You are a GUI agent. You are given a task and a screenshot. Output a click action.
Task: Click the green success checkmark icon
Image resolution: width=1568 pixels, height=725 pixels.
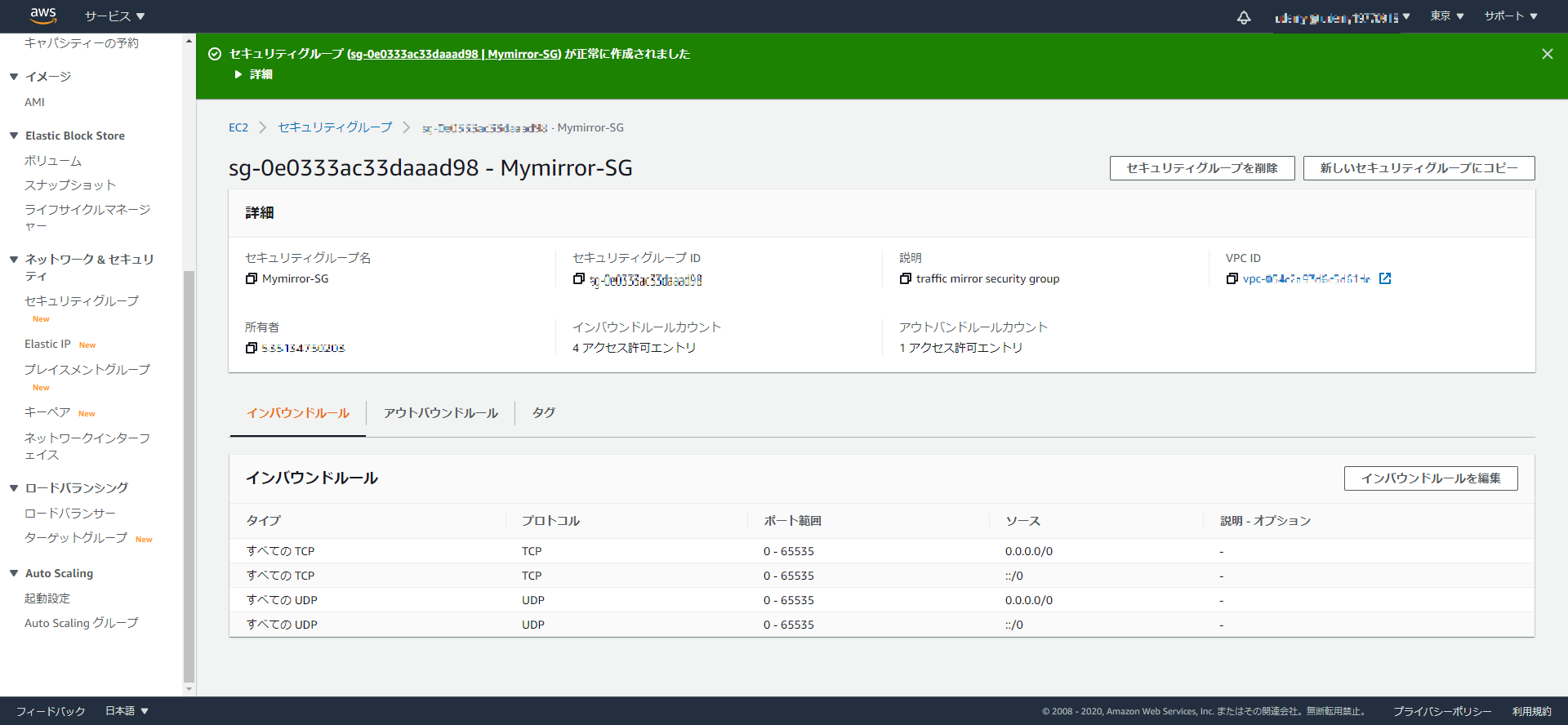pyautogui.click(x=215, y=54)
